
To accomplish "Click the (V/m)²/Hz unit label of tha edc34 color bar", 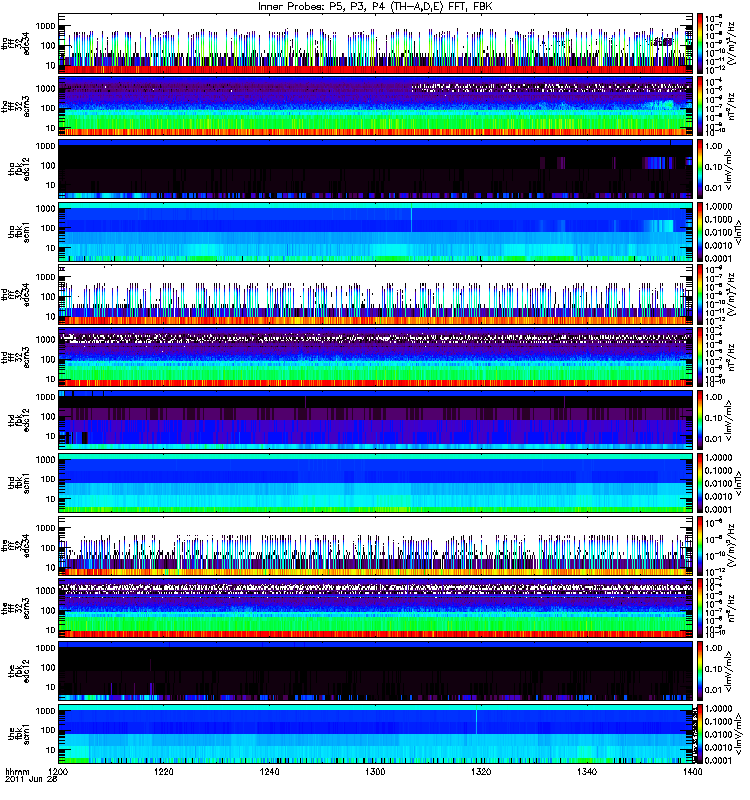I will pos(730,43).
